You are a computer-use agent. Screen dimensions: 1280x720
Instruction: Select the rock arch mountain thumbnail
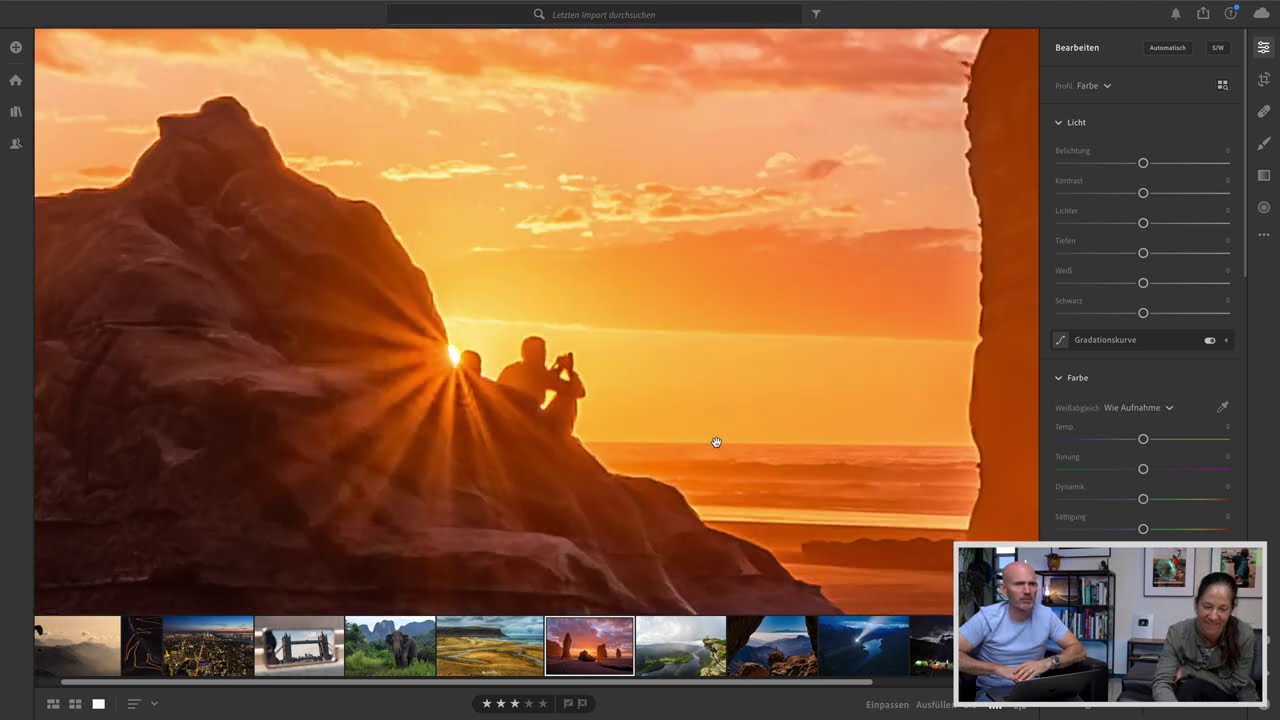point(772,646)
